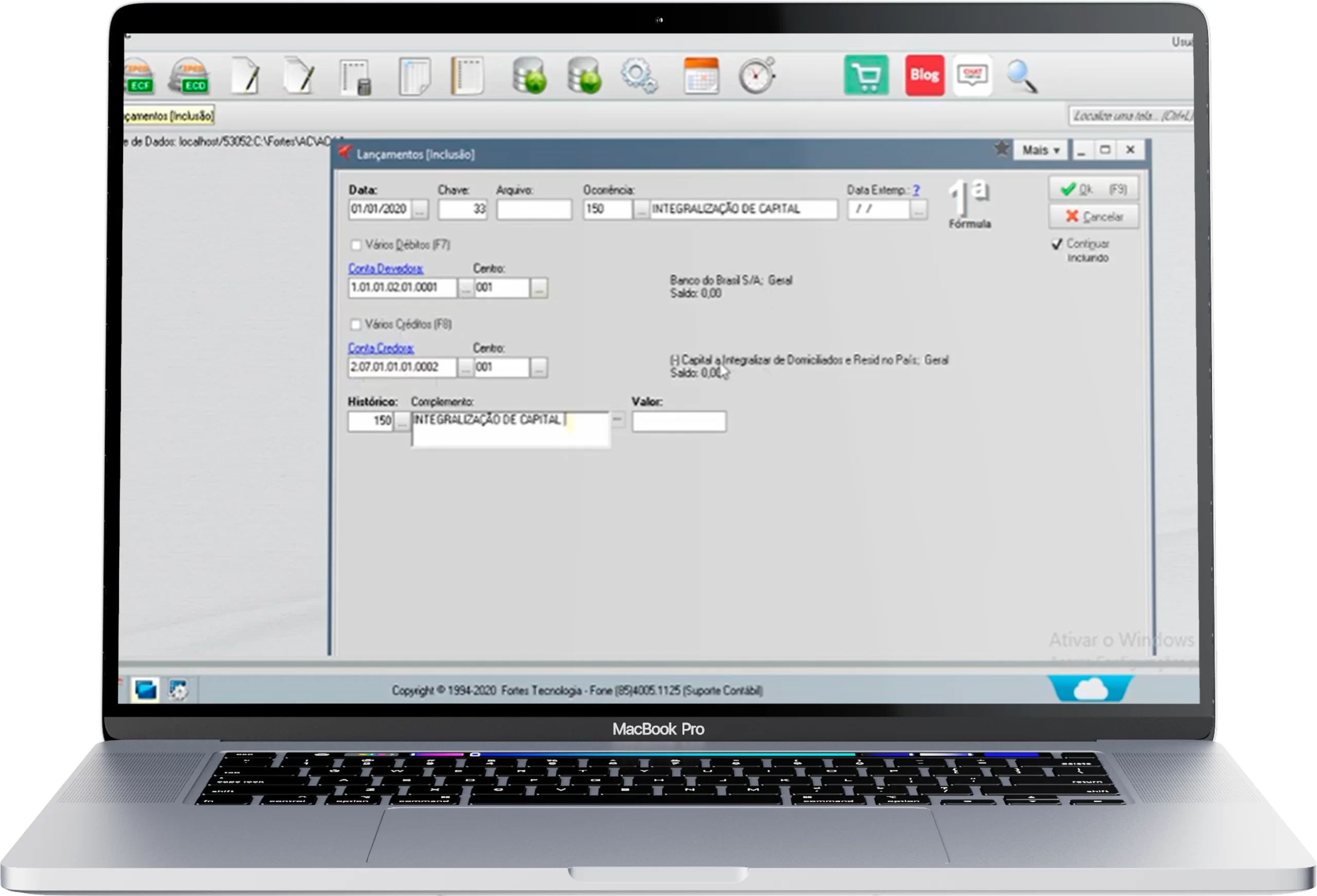Open the chat support icon
1317x896 pixels.
click(x=972, y=76)
